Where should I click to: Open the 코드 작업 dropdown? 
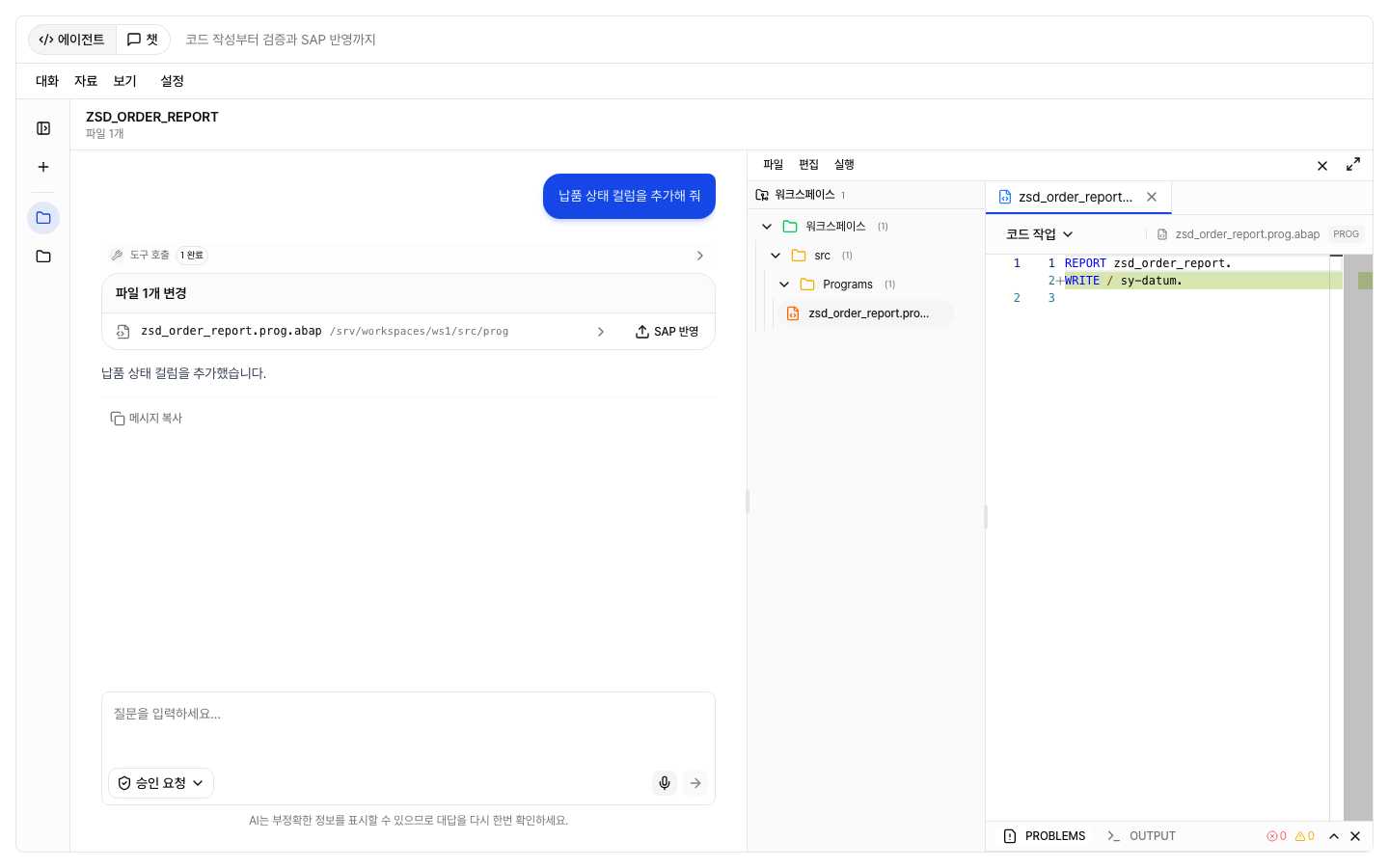tap(1039, 234)
